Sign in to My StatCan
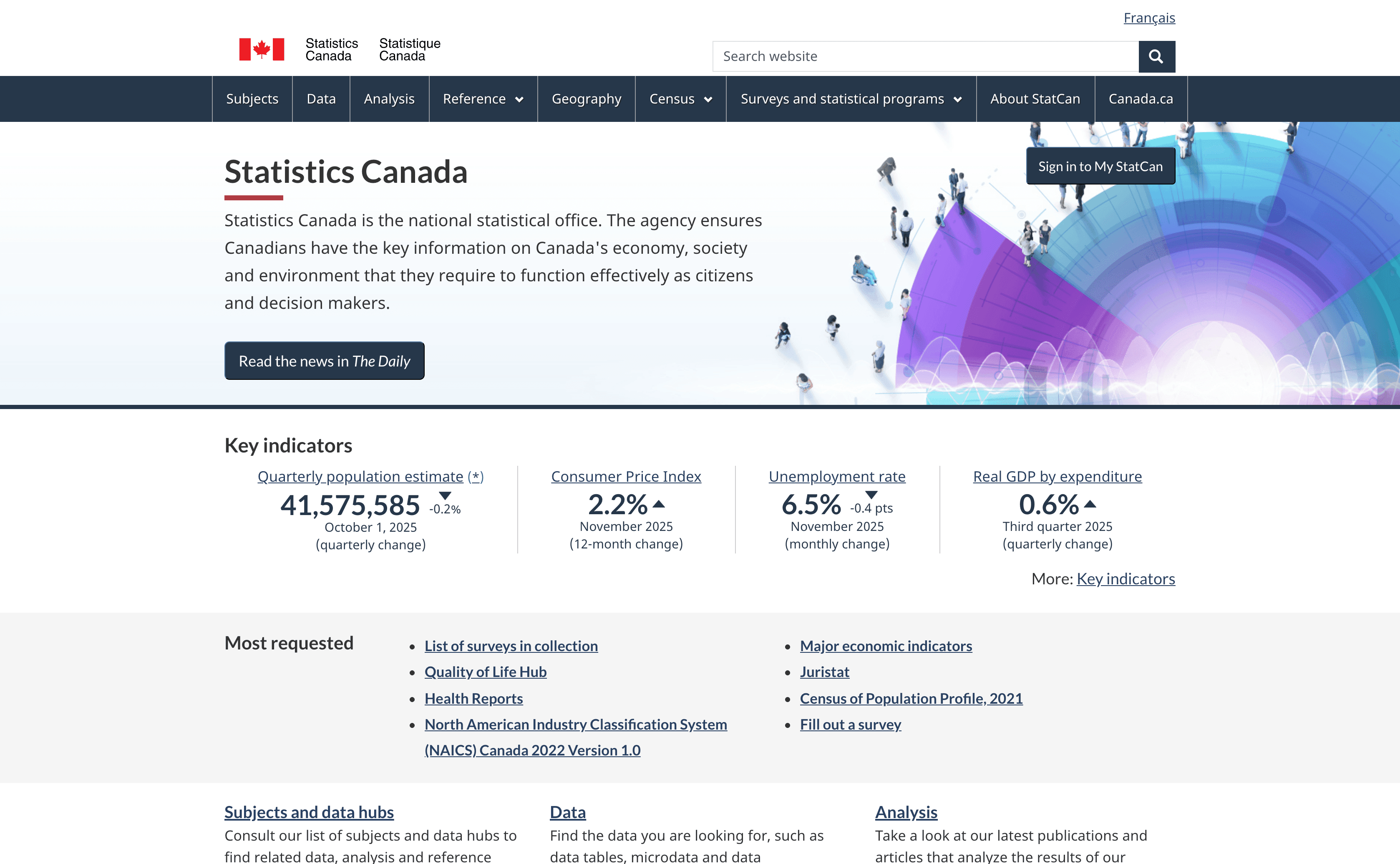1400x864 pixels. (x=1100, y=166)
